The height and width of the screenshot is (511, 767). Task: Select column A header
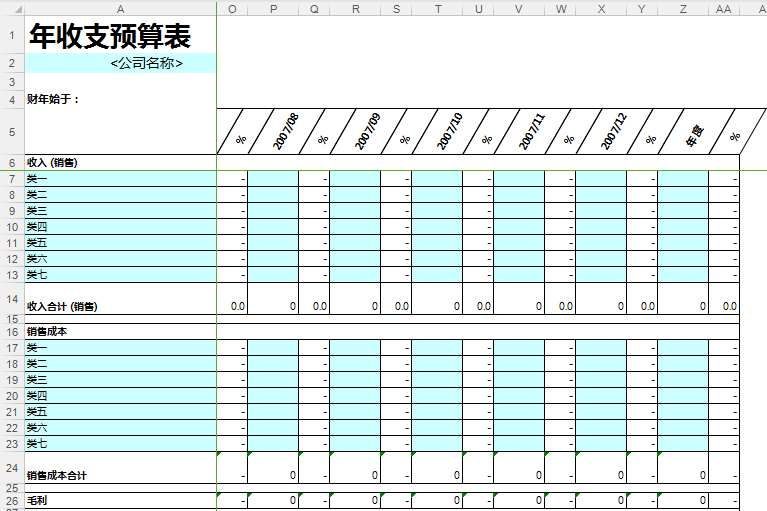point(120,8)
